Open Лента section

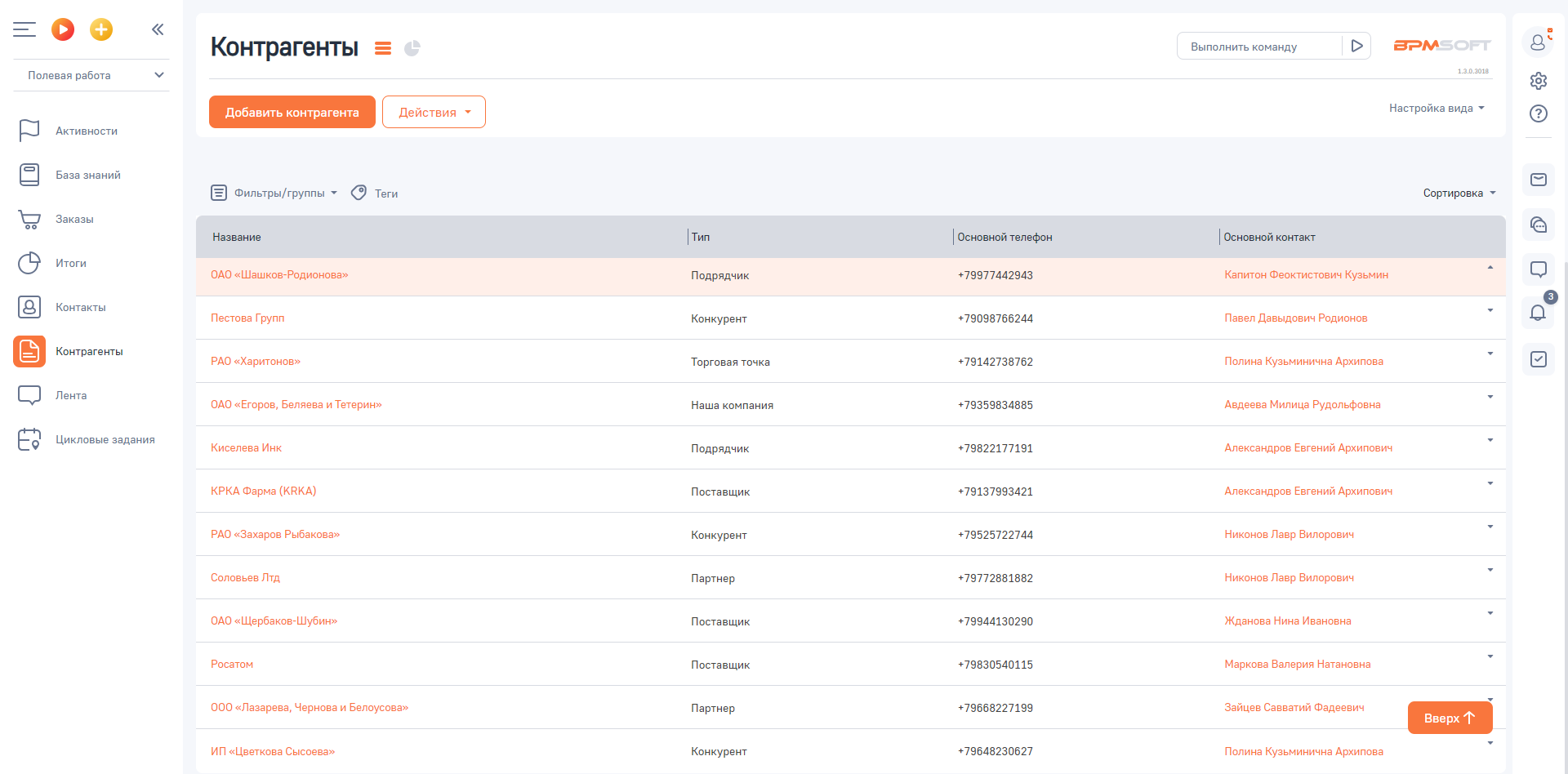tap(71, 395)
